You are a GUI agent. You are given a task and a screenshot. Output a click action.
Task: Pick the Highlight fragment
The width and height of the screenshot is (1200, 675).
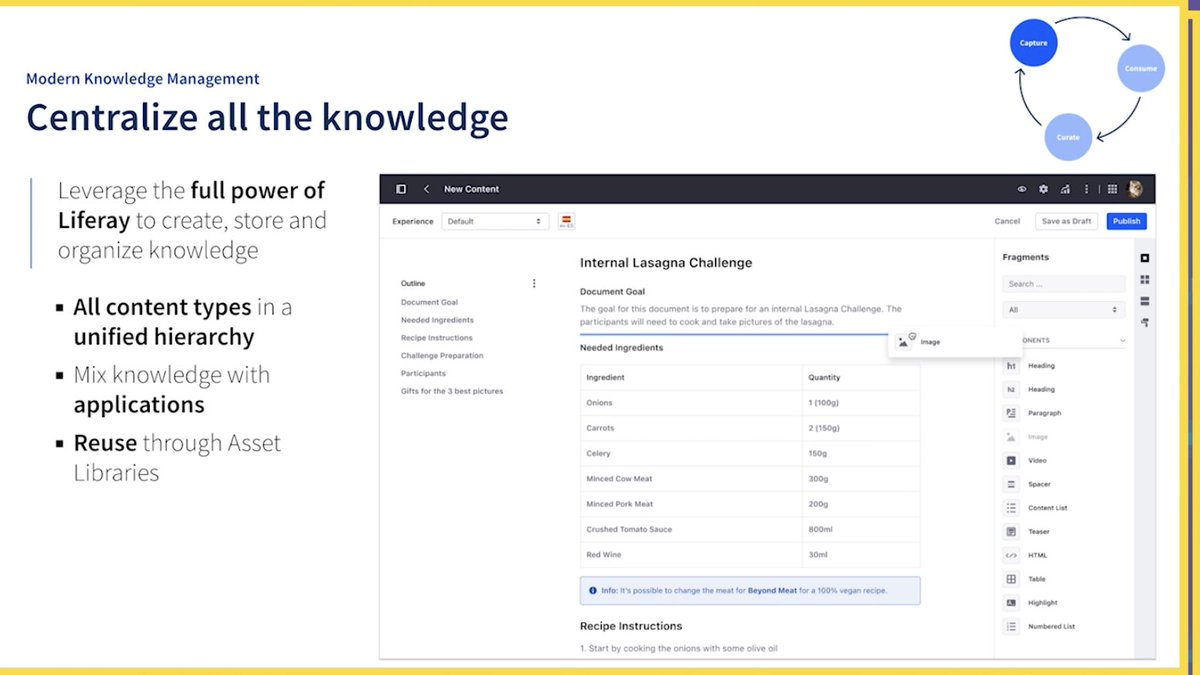pos(1062,603)
